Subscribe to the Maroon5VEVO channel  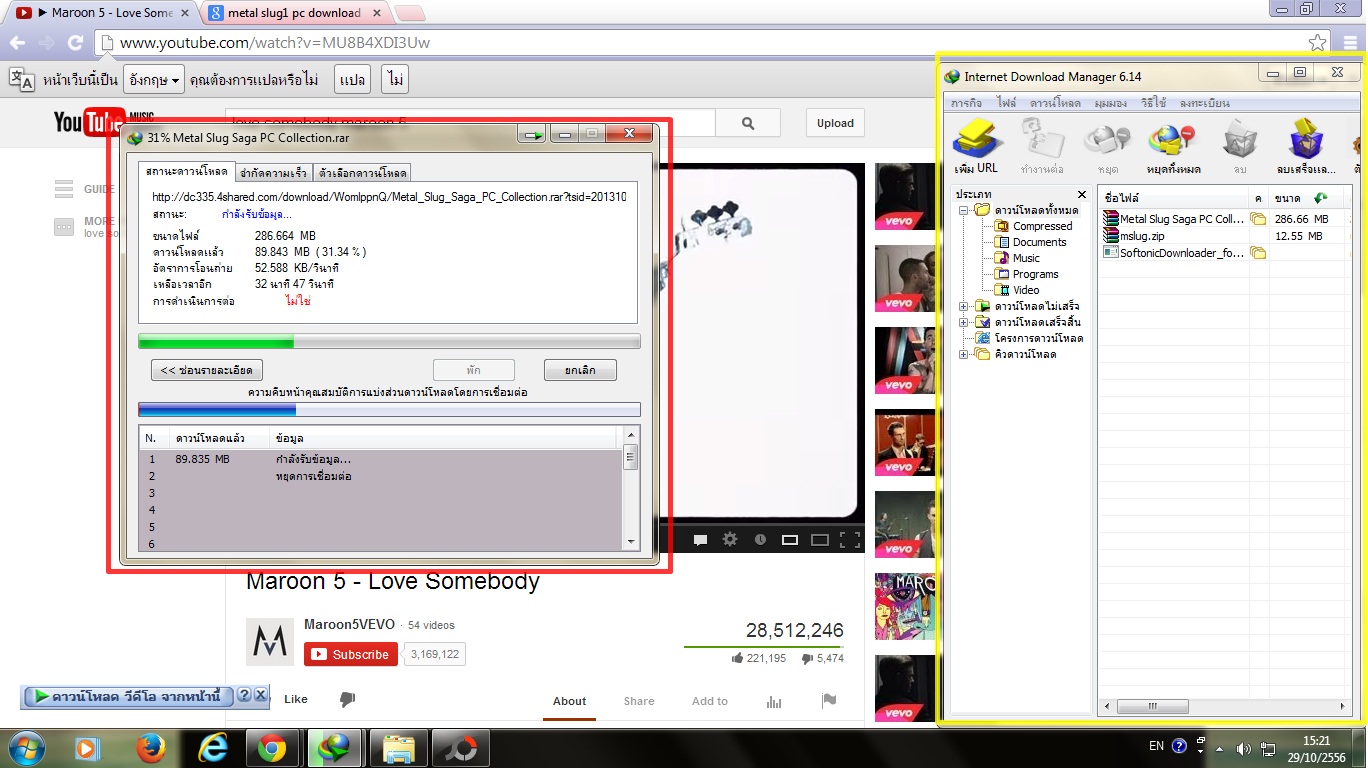[351, 655]
